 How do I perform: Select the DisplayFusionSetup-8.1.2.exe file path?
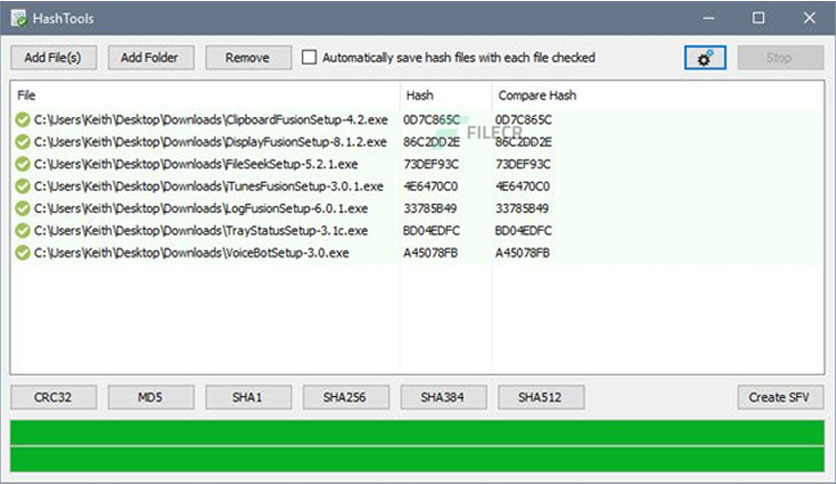[x=210, y=142]
